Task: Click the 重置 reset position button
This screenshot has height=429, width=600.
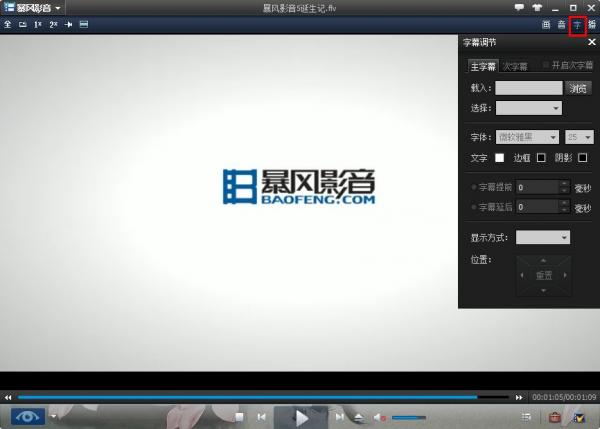Action: coord(544,275)
